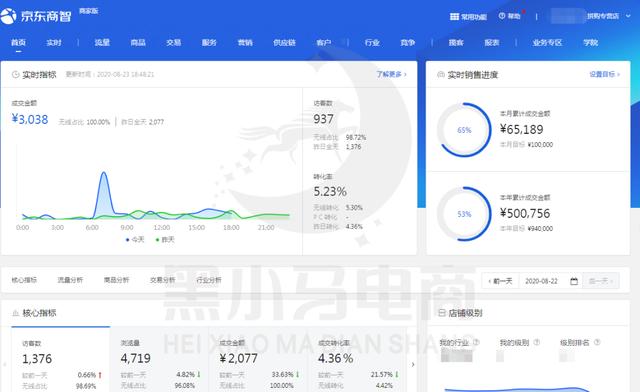Show next metrics with right carousel arrow
The height and width of the screenshot is (392, 640).
pos(413,364)
